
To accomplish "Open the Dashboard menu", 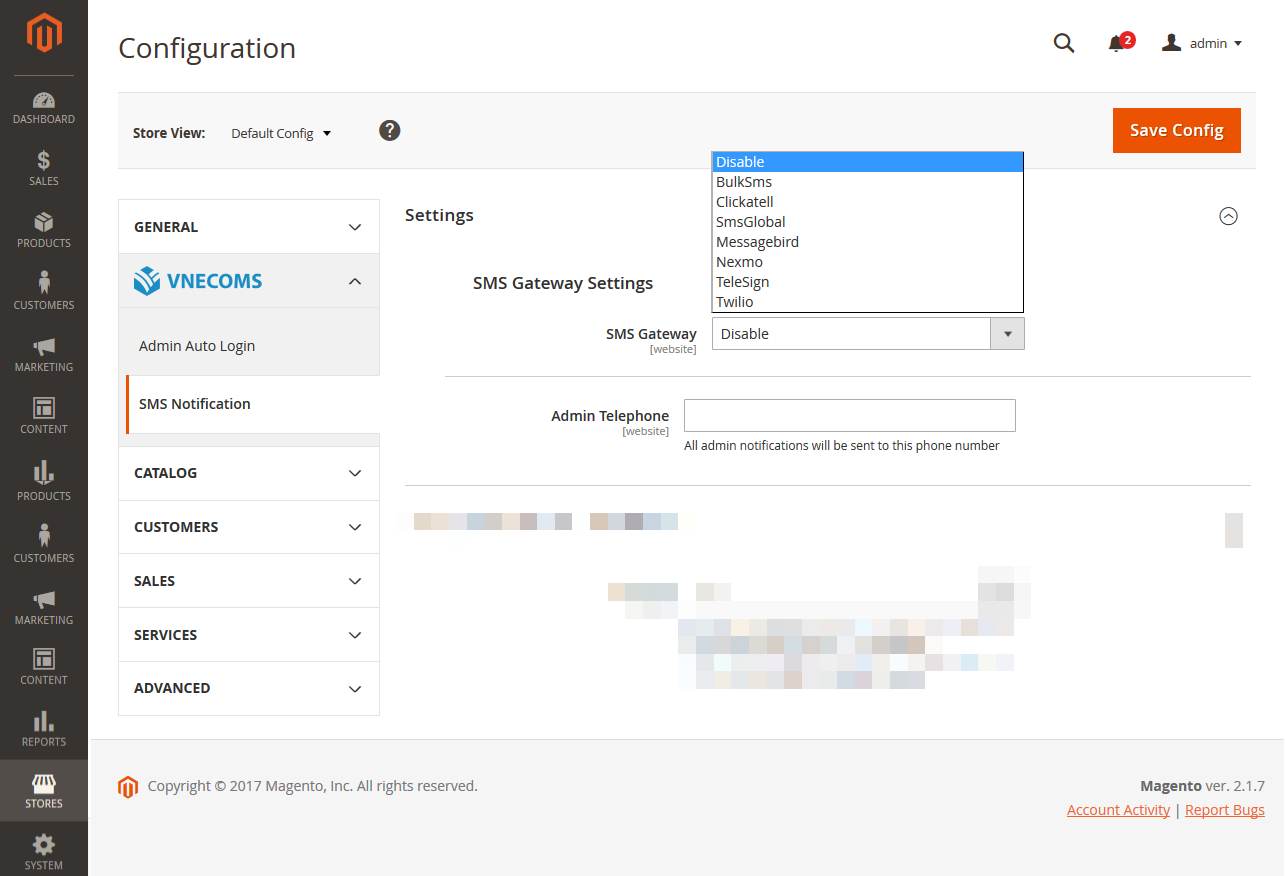I will 44,108.
